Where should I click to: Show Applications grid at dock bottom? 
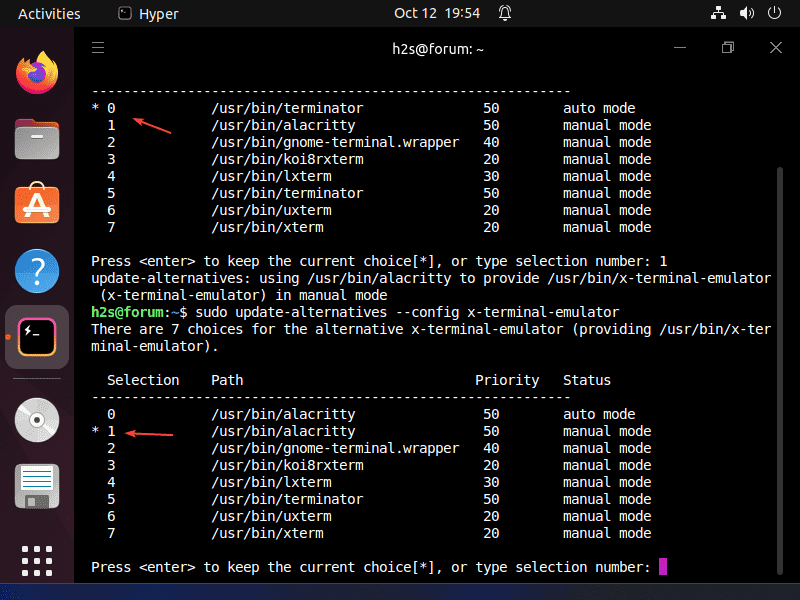pyautogui.click(x=37, y=559)
